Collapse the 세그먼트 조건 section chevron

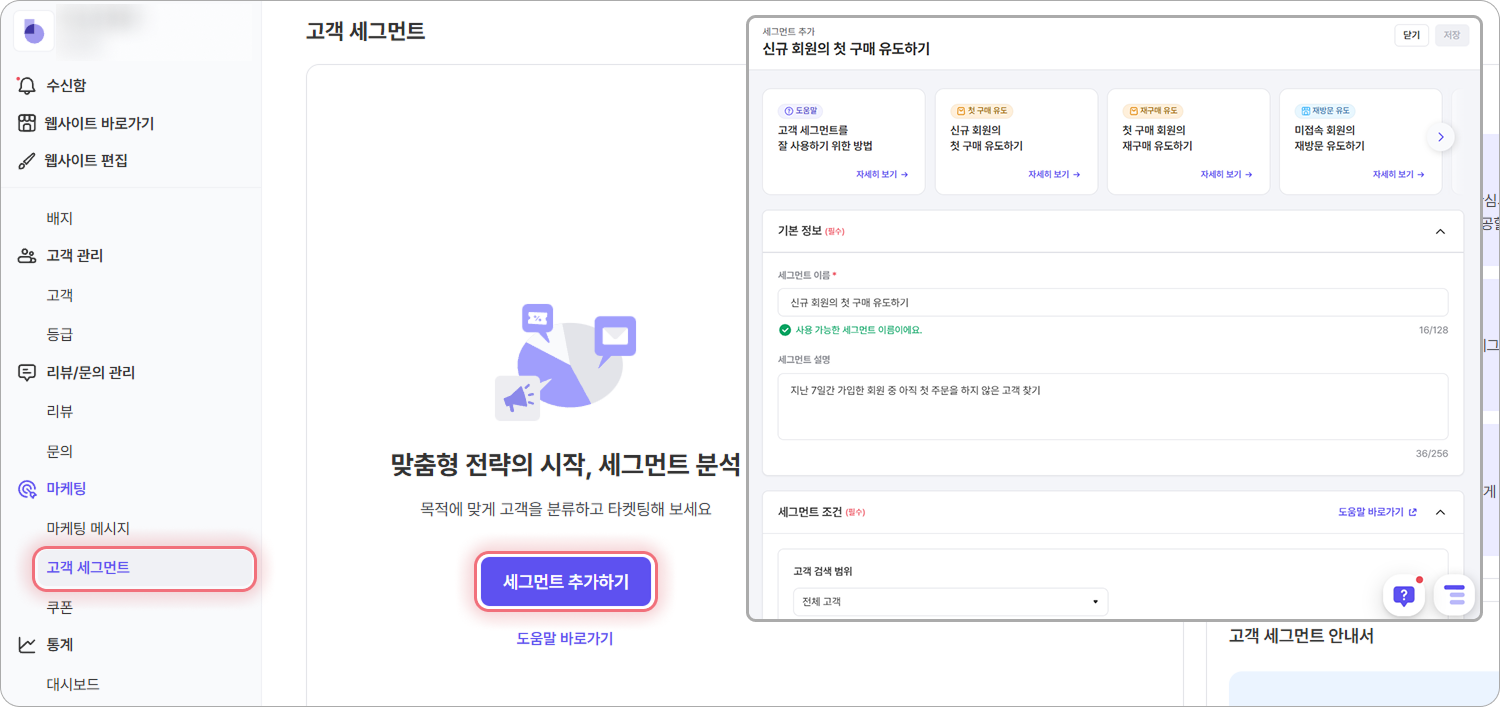click(x=1440, y=512)
